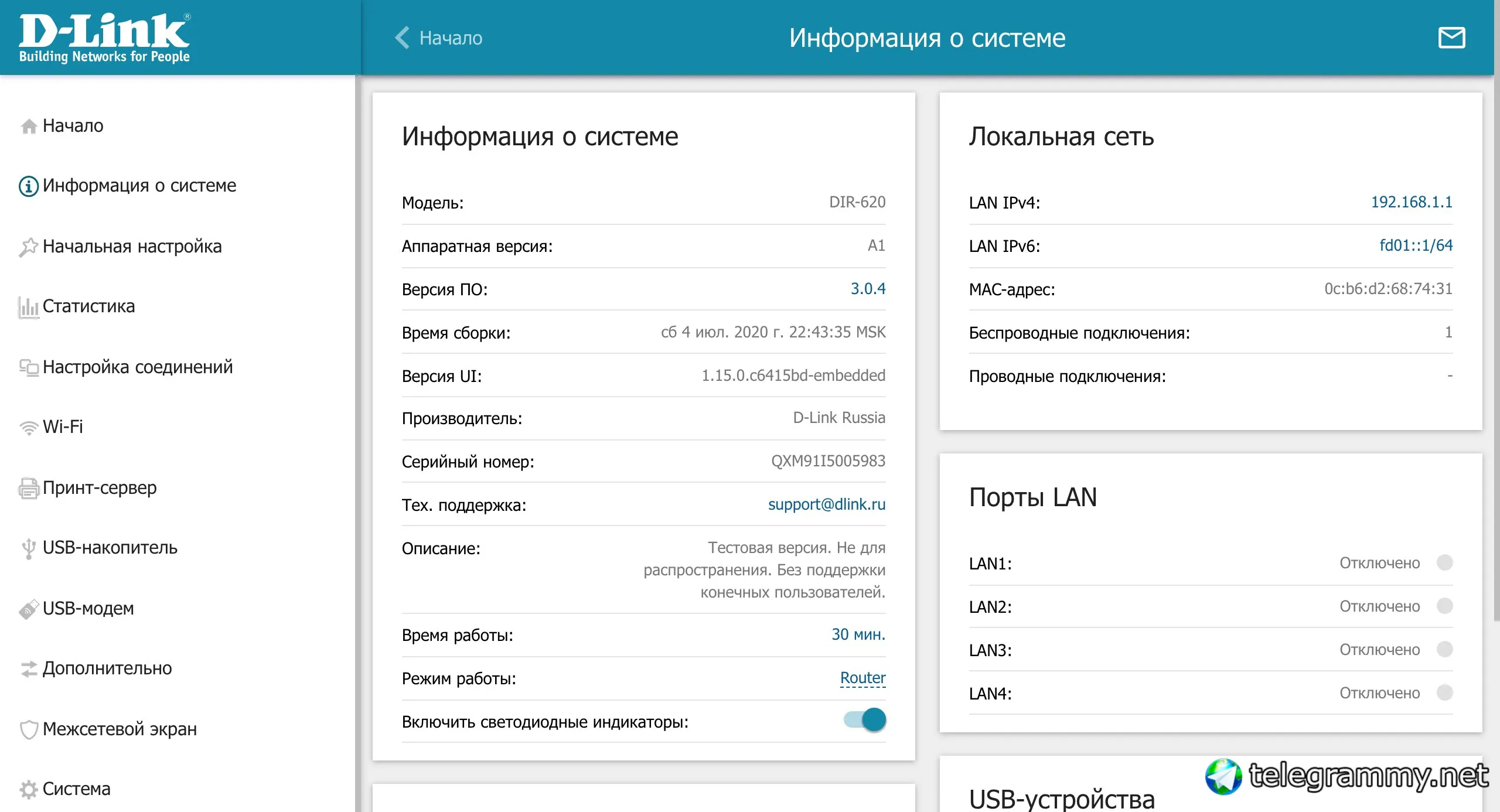The height and width of the screenshot is (812, 1500).
Task: Click the USB icon for USB-накопитель
Action: pyautogui.click(x=29, y=548)
